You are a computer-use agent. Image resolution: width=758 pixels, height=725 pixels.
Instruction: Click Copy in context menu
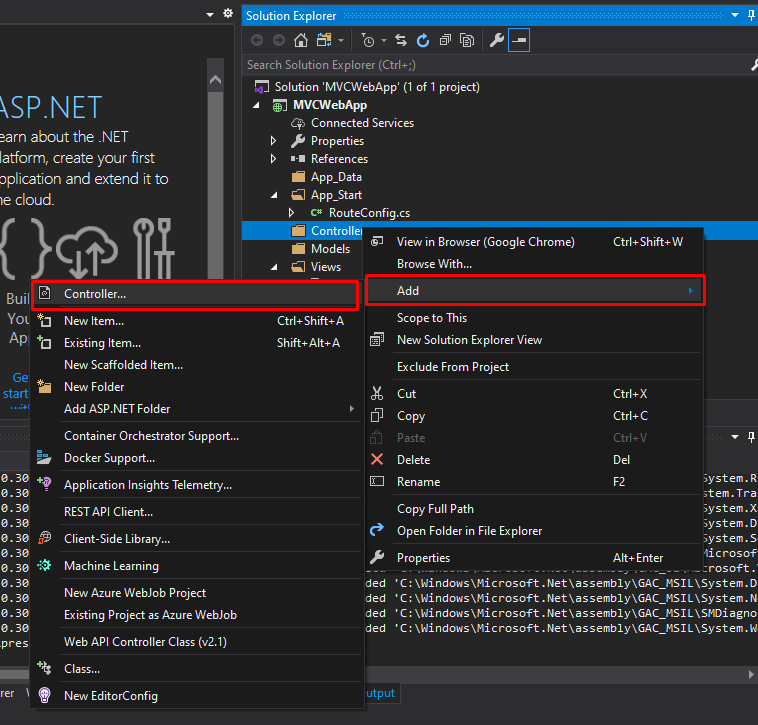tap(534, 416)
